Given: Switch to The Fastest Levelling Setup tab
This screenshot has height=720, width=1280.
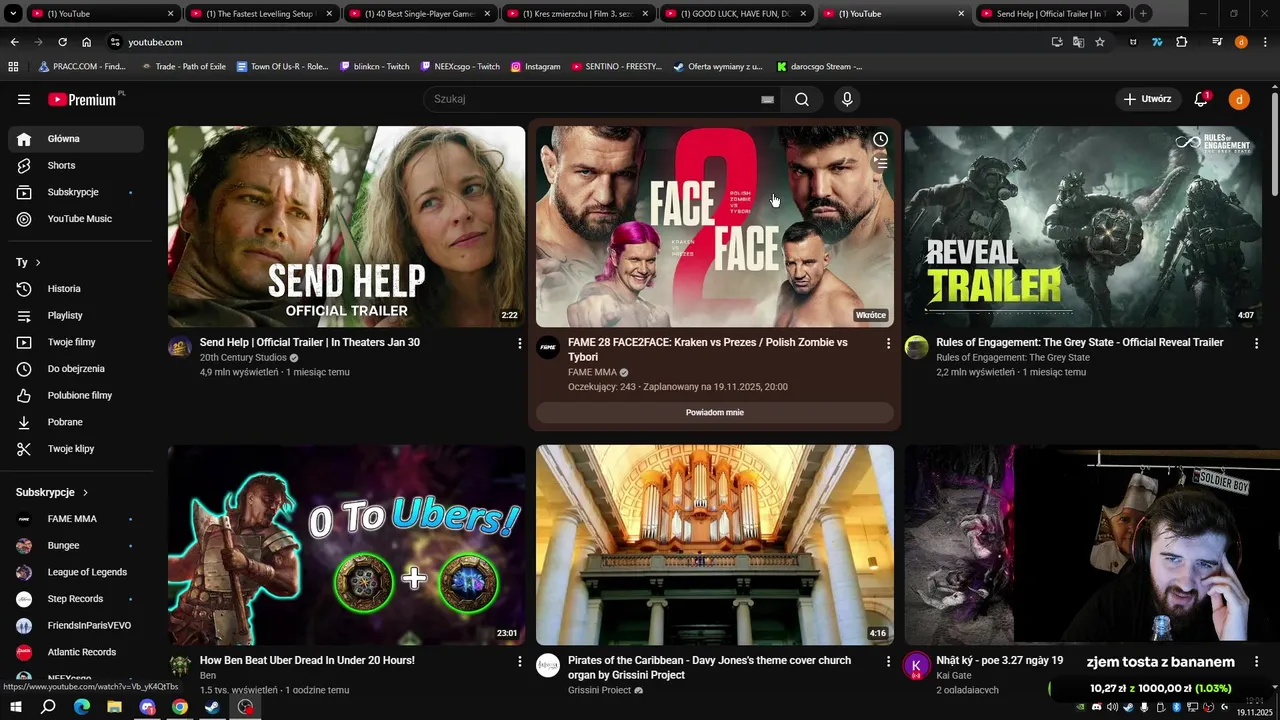Looking at the screenshot, I should 262,14.
